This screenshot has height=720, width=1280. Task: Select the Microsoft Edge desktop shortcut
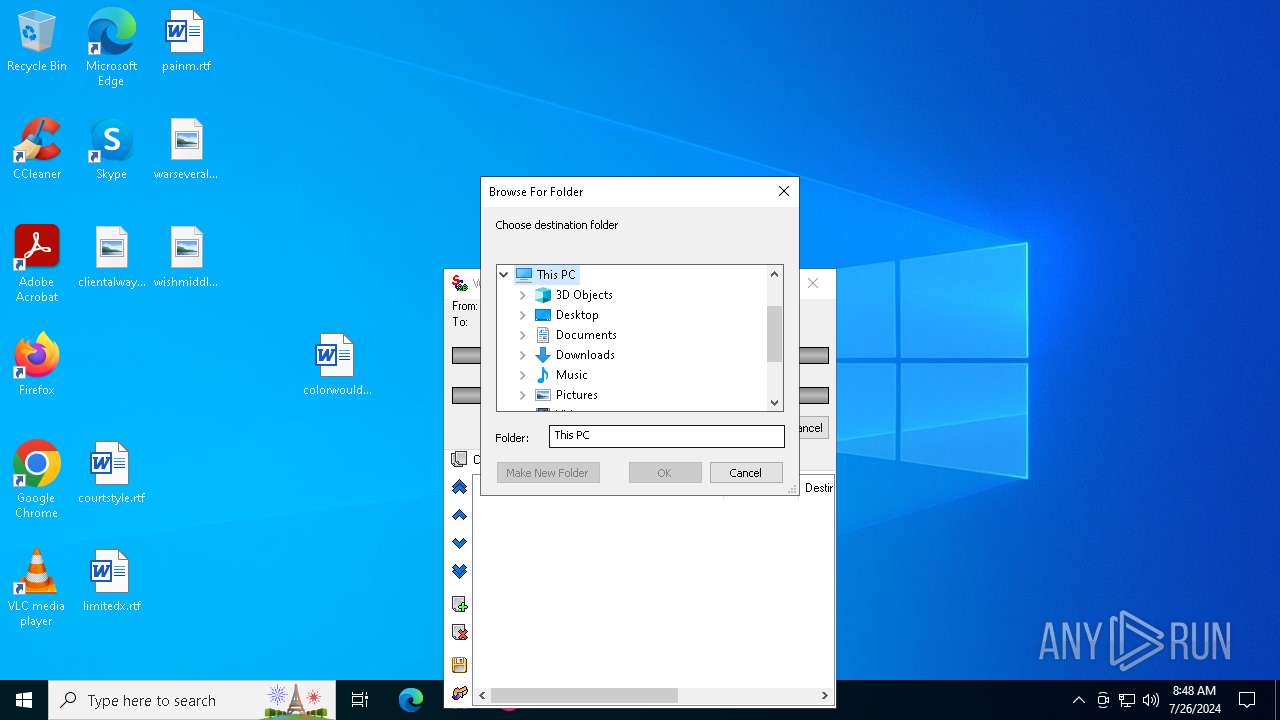point(111,48)
